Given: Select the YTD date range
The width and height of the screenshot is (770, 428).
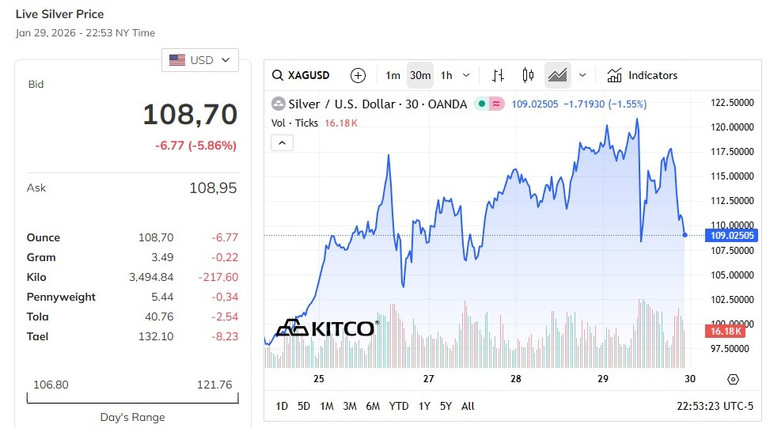Looking at the screenshot, I should pos(399,406).
